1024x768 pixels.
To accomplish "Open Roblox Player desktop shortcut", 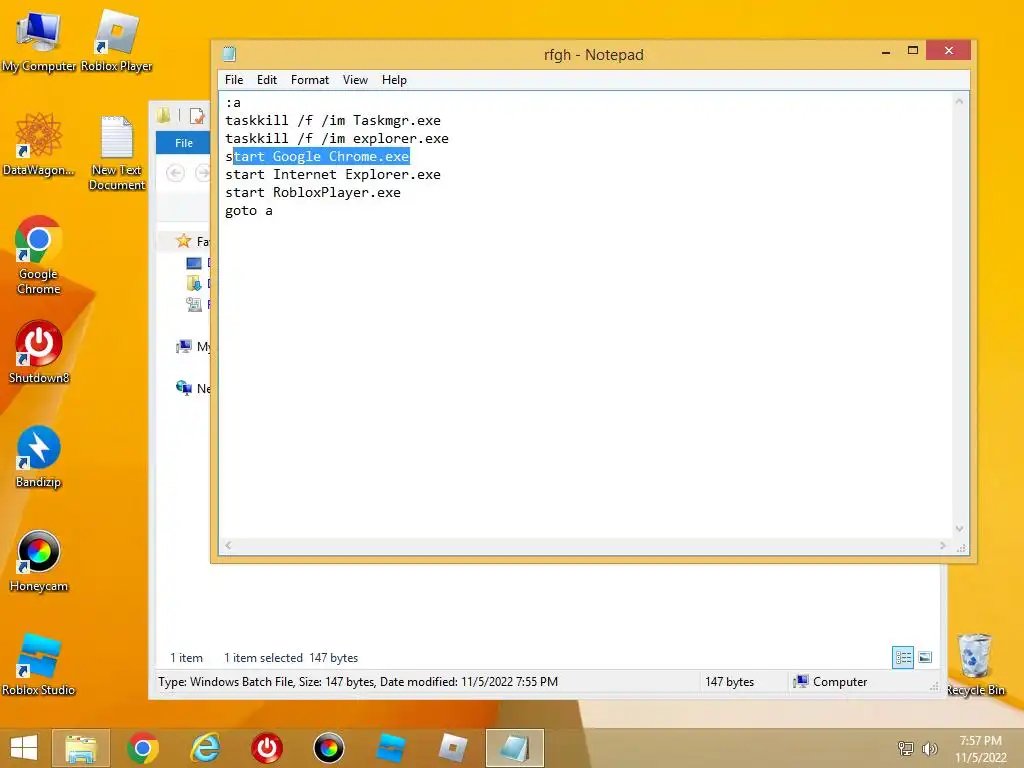I will click(116, 40).
